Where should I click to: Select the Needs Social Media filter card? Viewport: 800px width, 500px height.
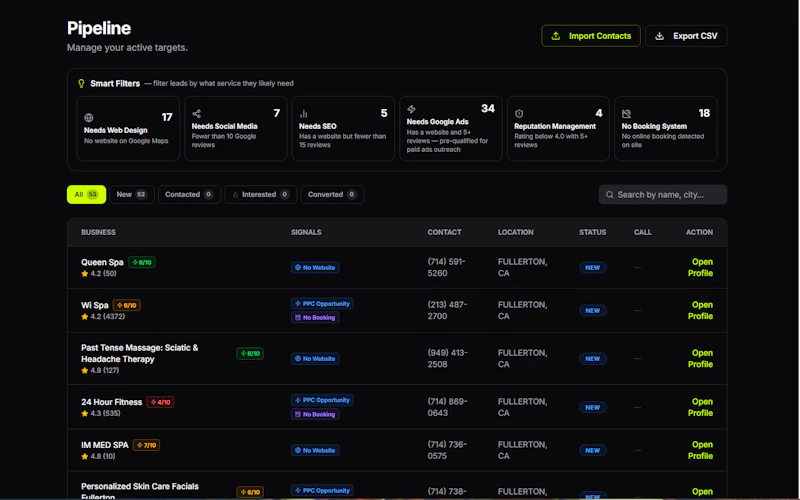click(235, 129)
